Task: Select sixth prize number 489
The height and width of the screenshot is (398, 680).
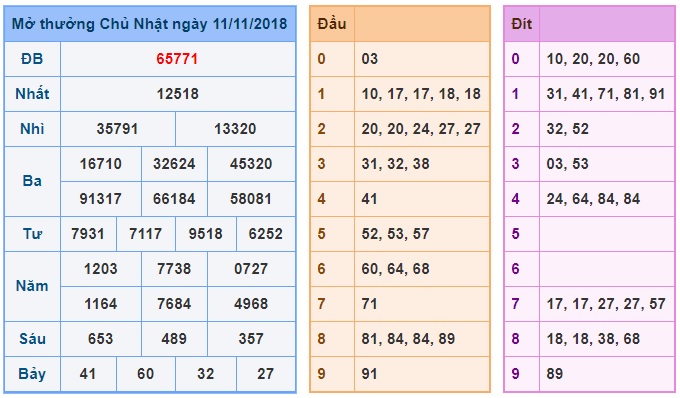Action: (174, 339)
